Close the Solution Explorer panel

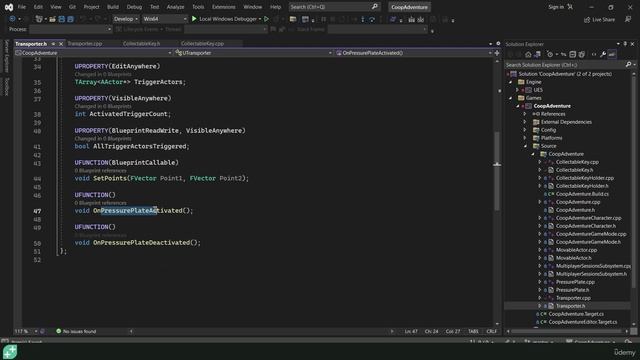(632, 44)
